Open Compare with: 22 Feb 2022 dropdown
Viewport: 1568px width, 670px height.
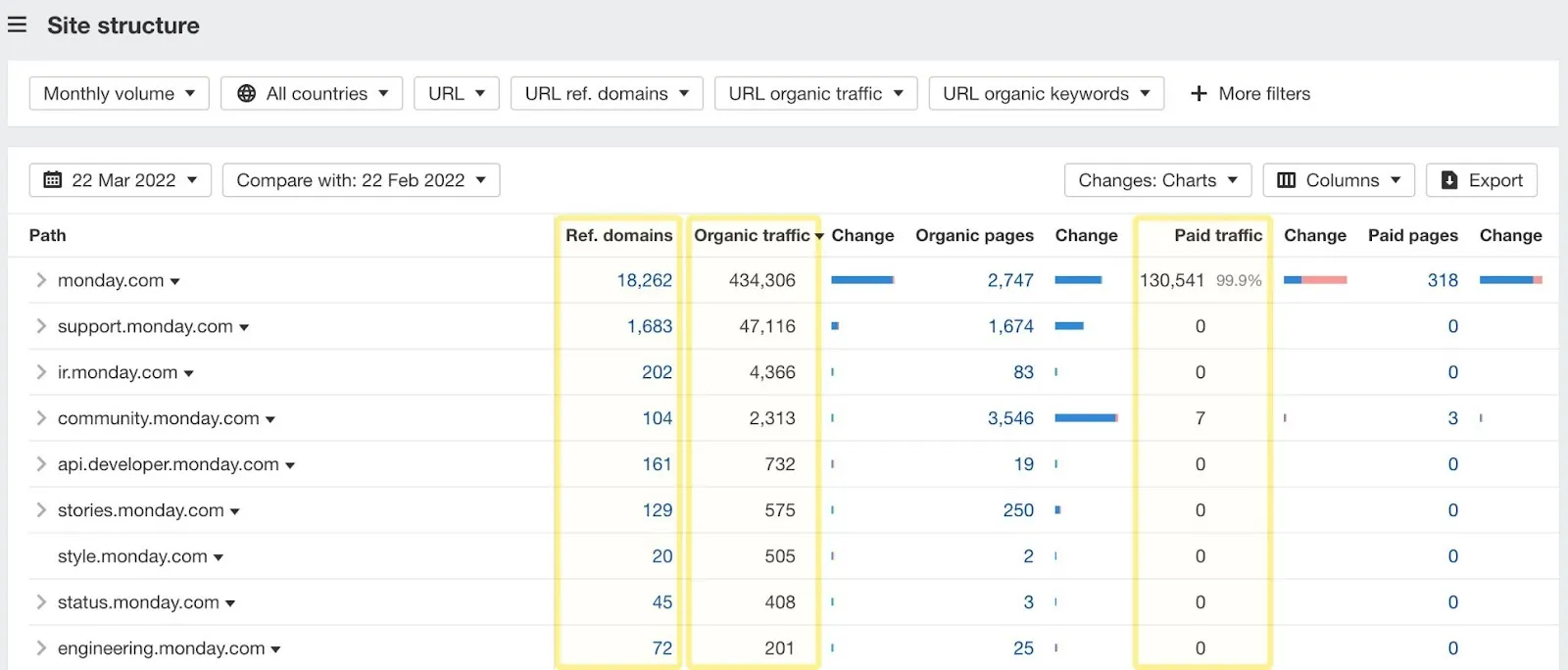pos(362,180)
